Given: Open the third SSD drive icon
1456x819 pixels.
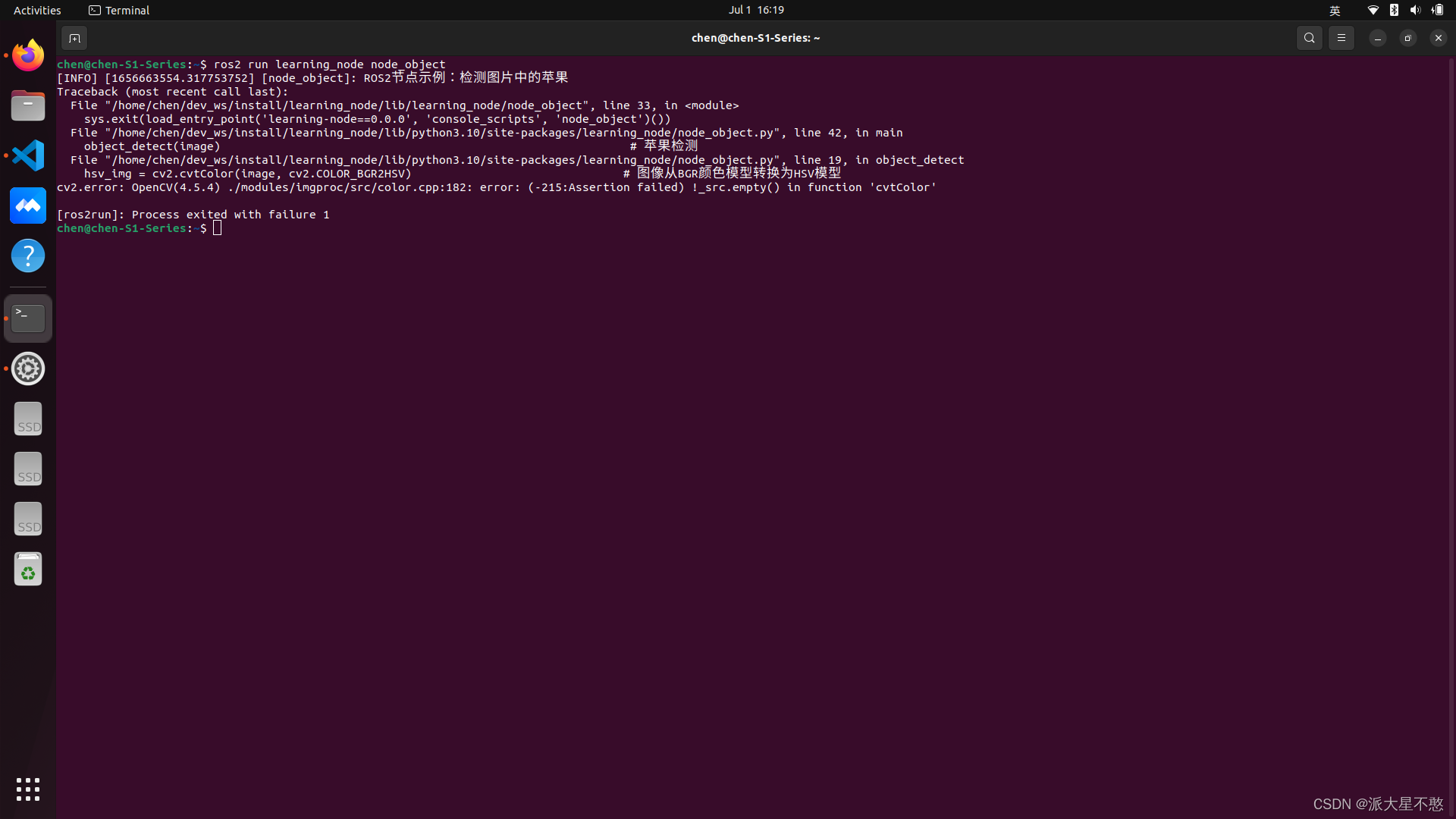Looking at the screenshot, I should click(28, 519).
